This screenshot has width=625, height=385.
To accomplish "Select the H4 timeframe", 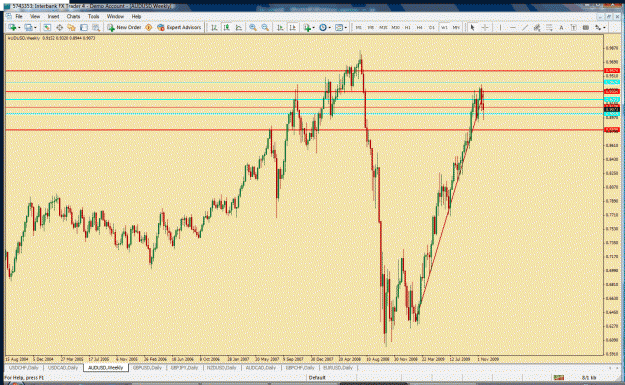I will [419, 28].
